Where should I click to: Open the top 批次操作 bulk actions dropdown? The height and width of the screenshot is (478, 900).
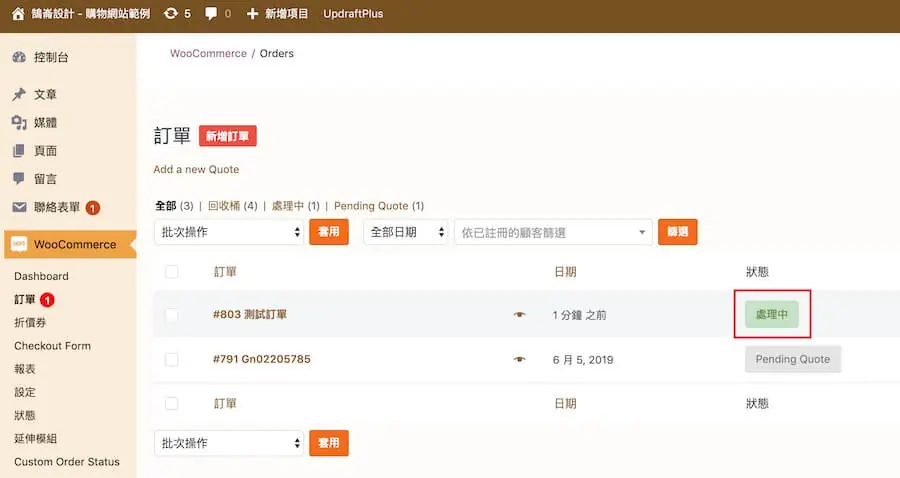(228, 232)
